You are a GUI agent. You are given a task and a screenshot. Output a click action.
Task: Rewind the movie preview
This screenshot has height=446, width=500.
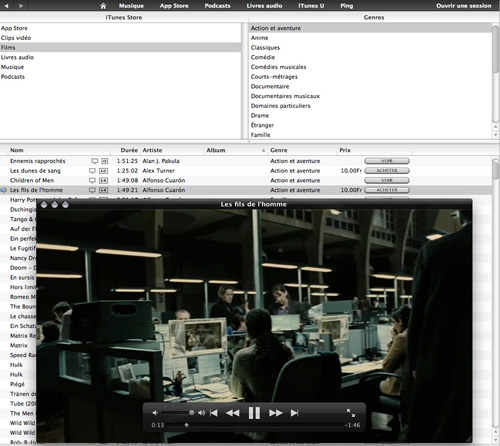pos(233,413)
